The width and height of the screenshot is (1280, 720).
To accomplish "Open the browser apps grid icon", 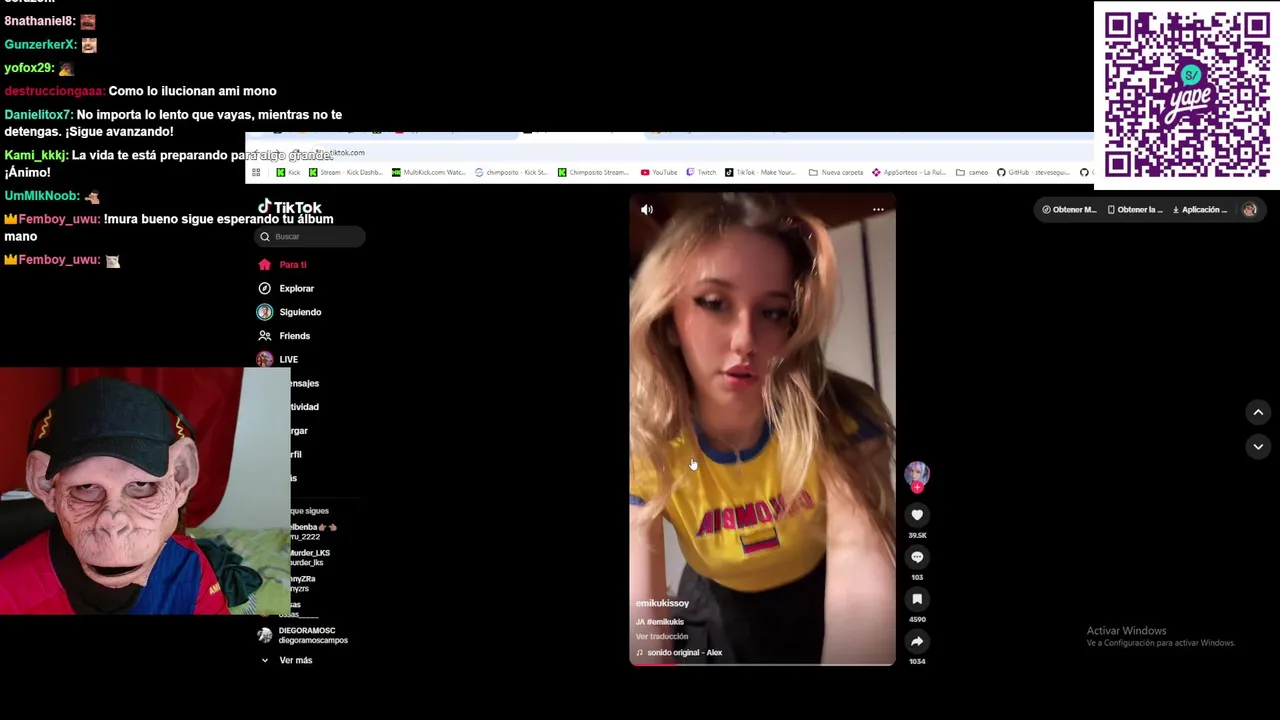I will [256, 172].
